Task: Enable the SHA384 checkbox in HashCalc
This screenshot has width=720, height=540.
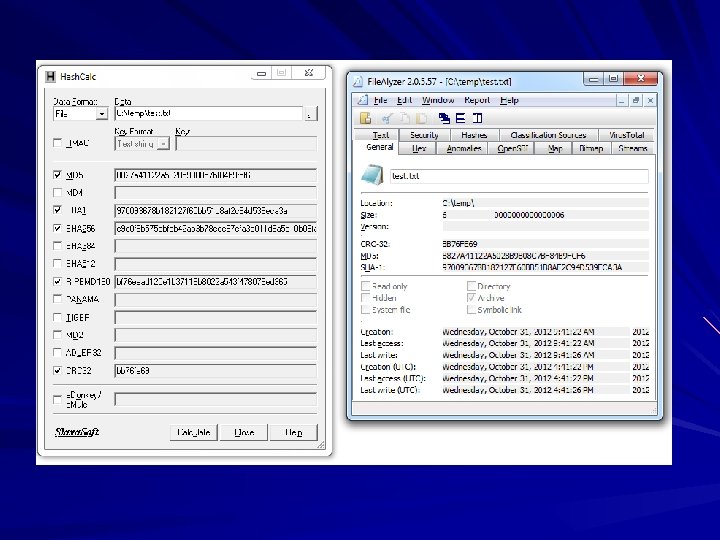Action: coord(57,246)
